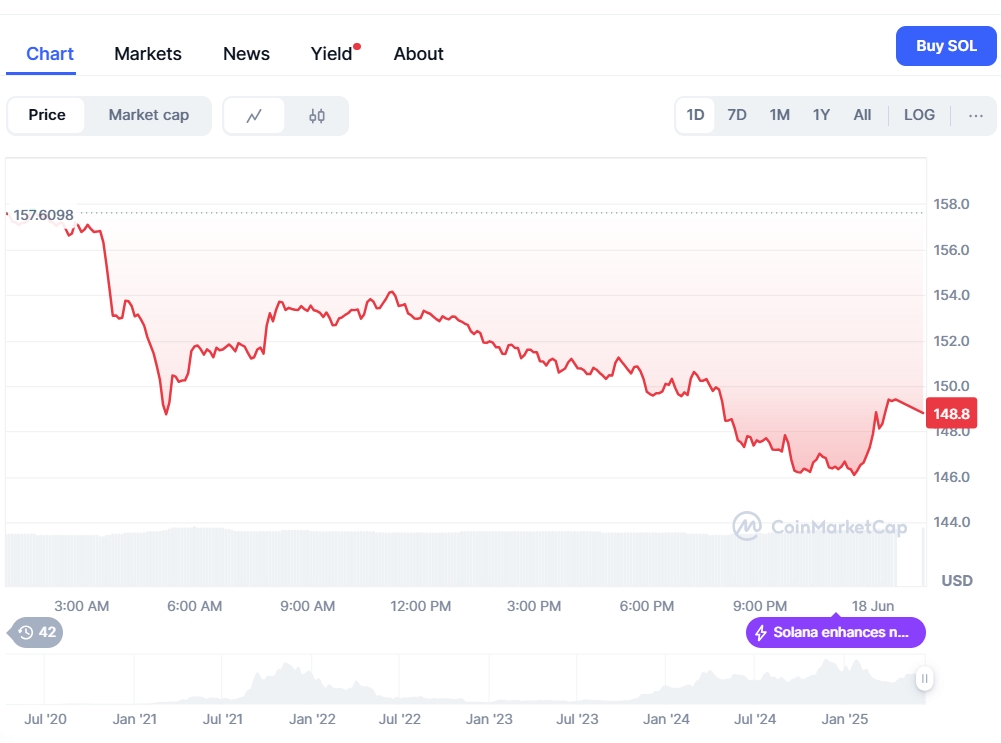1001x743 pixels.
Task: Select the 1D time range
Action: coord(695,115)
